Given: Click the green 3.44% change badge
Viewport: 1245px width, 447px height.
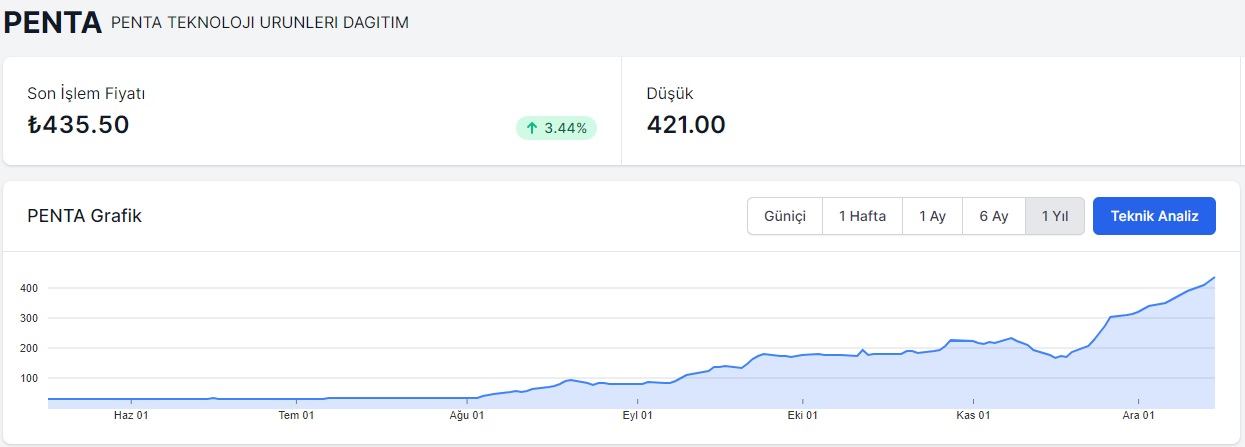Looking at the screenshot, I should 556,128.
